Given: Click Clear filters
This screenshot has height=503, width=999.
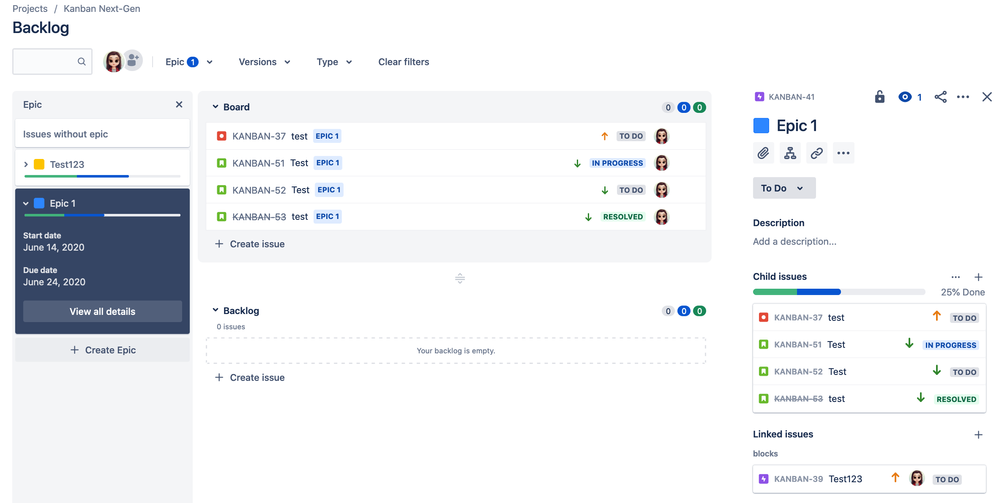Looking at the screenshot, I should 403,62.
